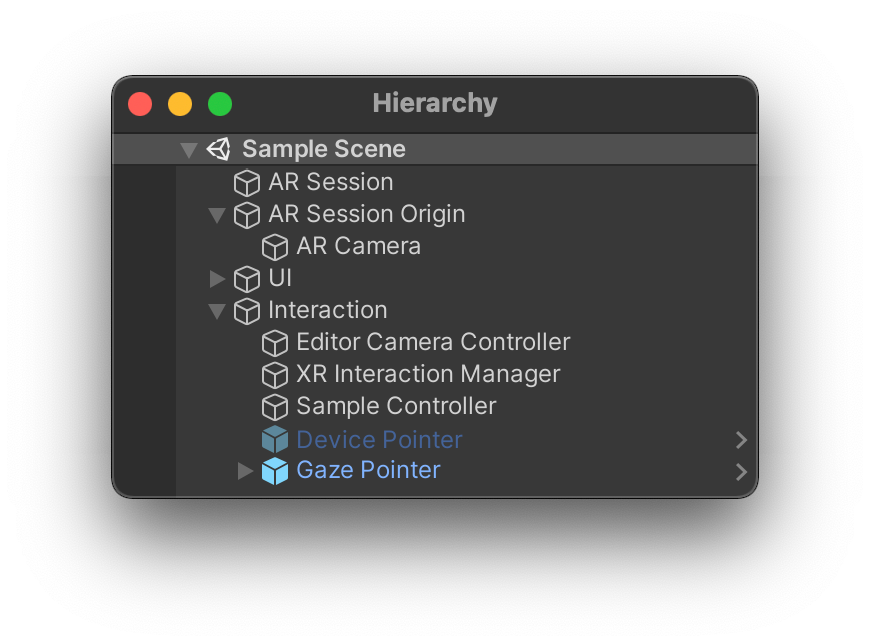The image size is (870, 636).
Task: Expand the UI game object
Action: click(x=218, y=279)
